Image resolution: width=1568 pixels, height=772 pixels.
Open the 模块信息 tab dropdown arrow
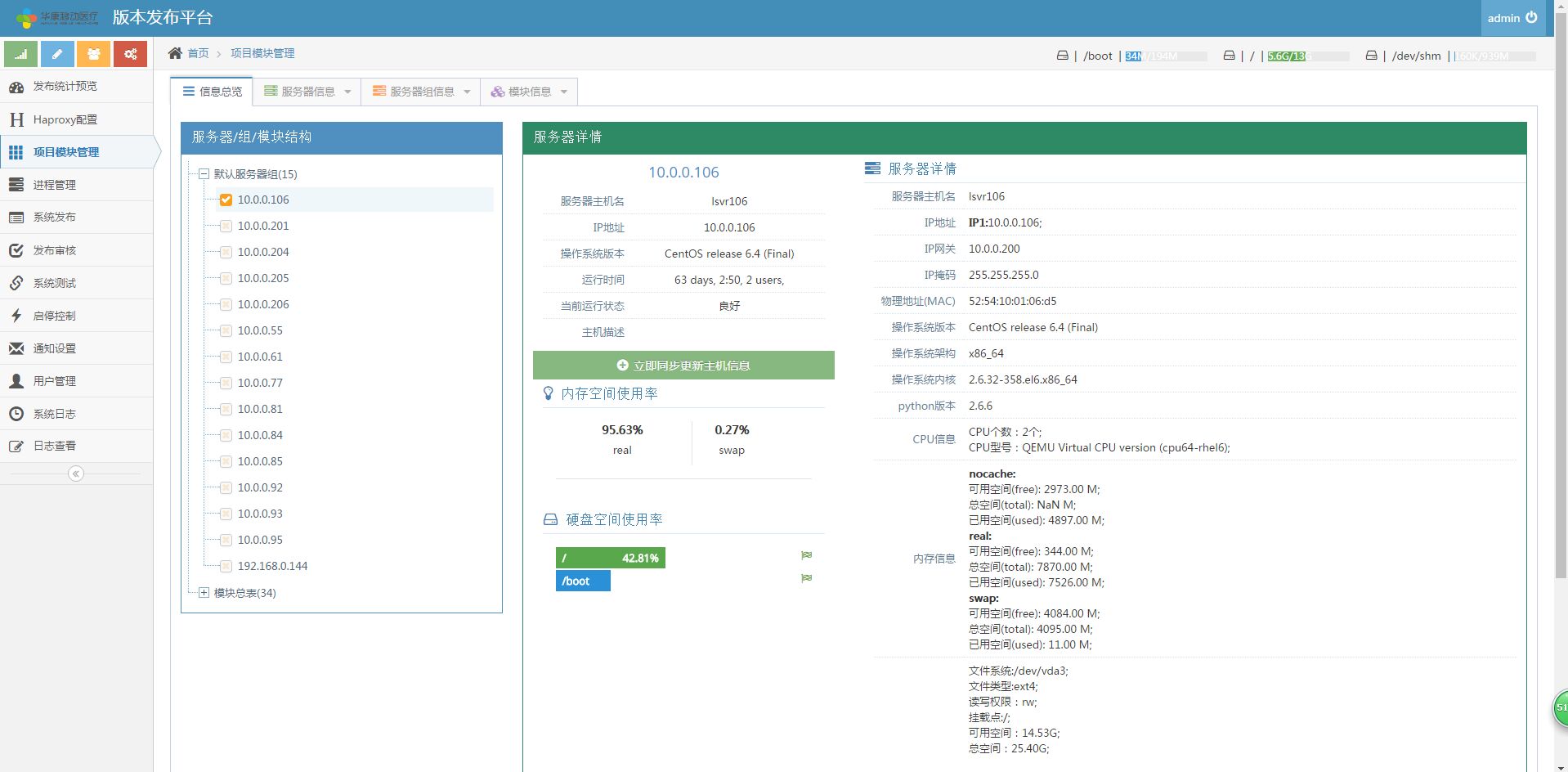click(x=564, y=92)
